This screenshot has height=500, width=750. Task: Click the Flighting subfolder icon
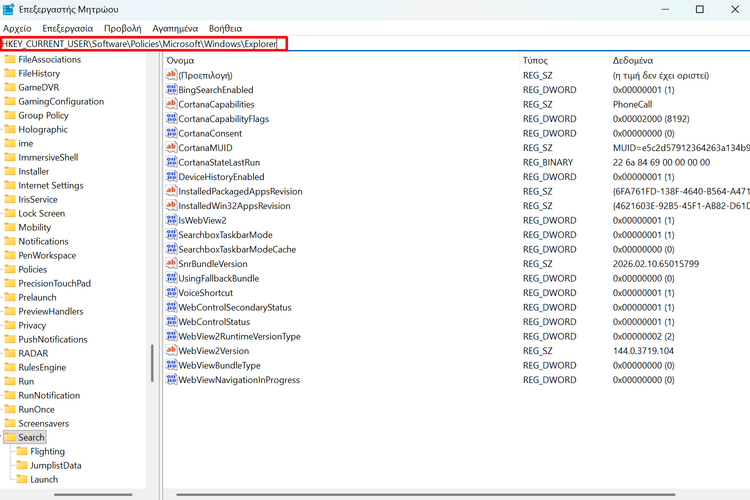[x=21, y=451]
